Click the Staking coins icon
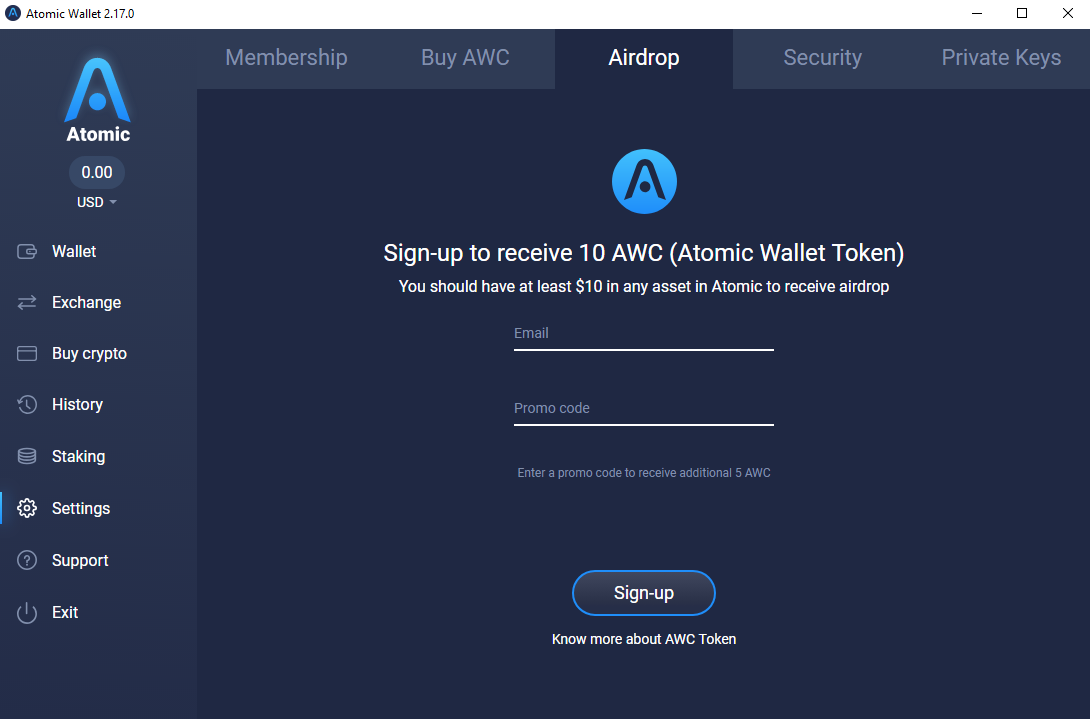Screen dimensions: 1090x719 point(27,457)
